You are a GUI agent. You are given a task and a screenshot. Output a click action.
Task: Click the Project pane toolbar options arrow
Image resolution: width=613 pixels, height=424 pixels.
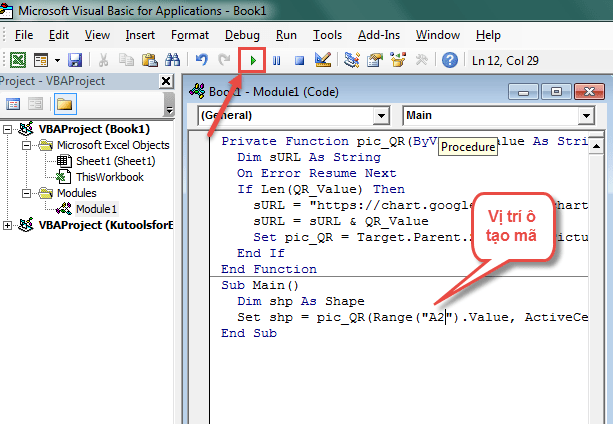pos(169,104)
